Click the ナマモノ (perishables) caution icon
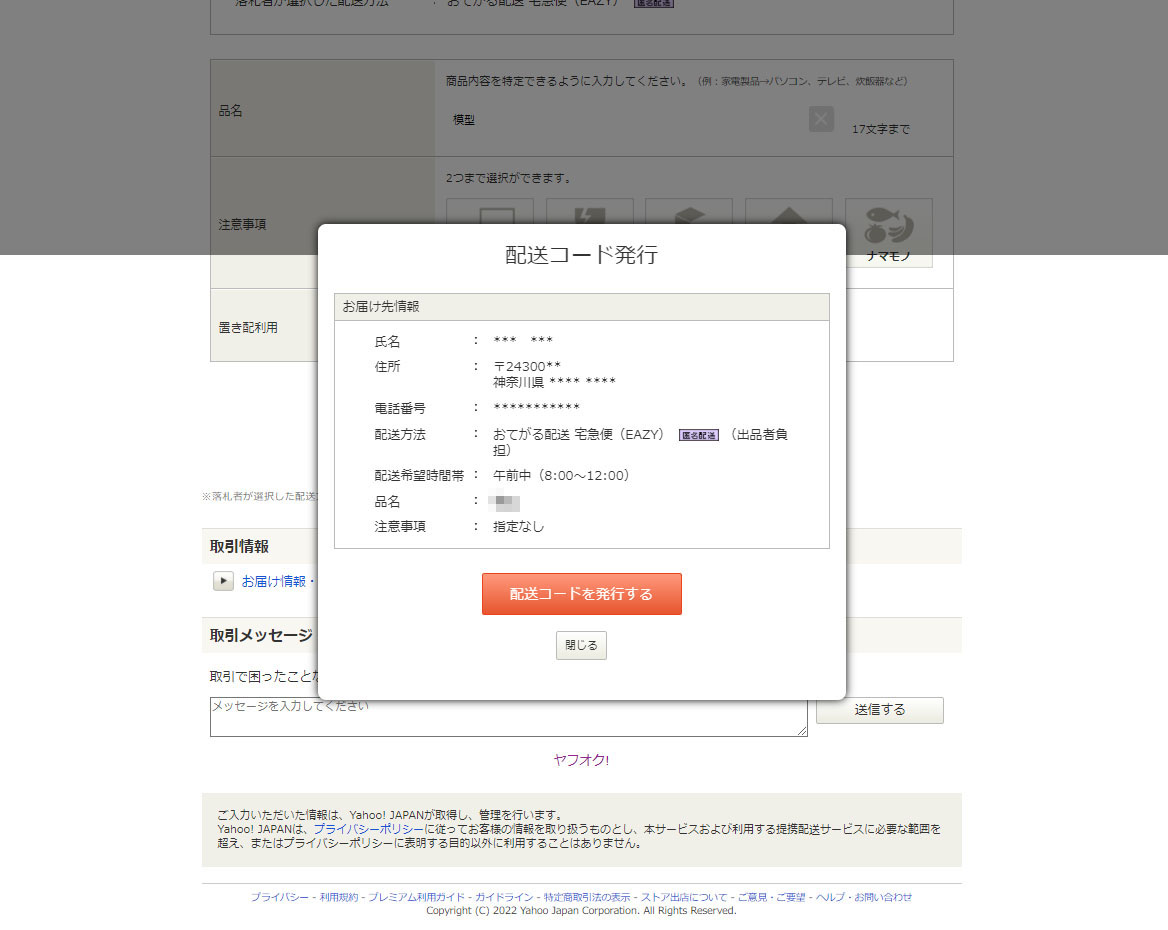The width and height of the screenshot is (1168, 930). point(888,232)
